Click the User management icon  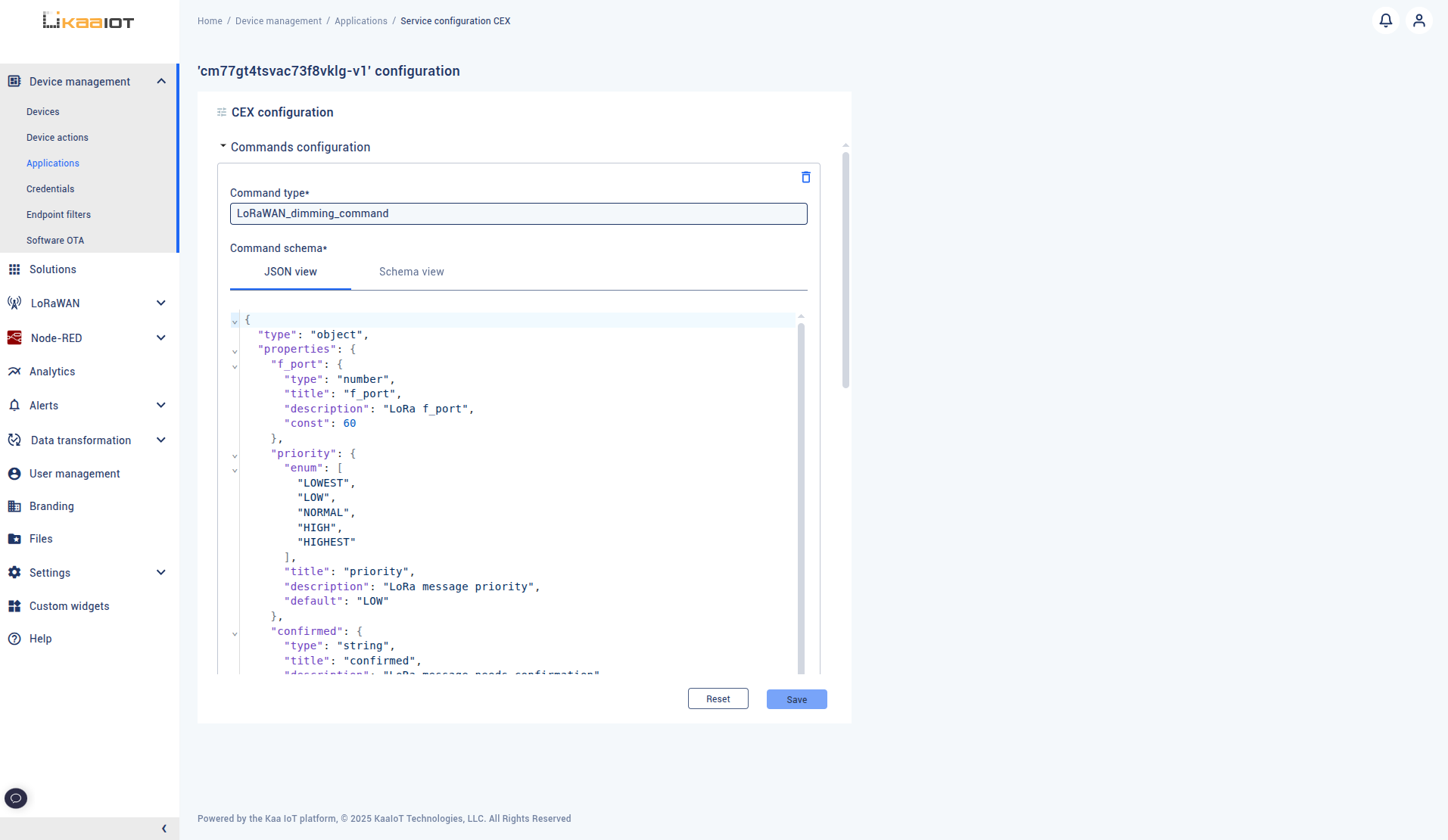14,473
